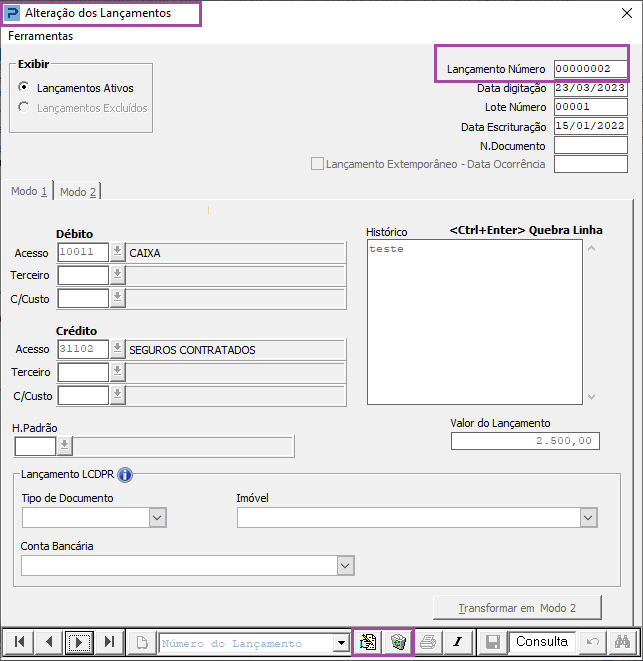Click the Data Ocorrência field
Image resolution: width=643 pixels, height=661 pixels.
590,164
